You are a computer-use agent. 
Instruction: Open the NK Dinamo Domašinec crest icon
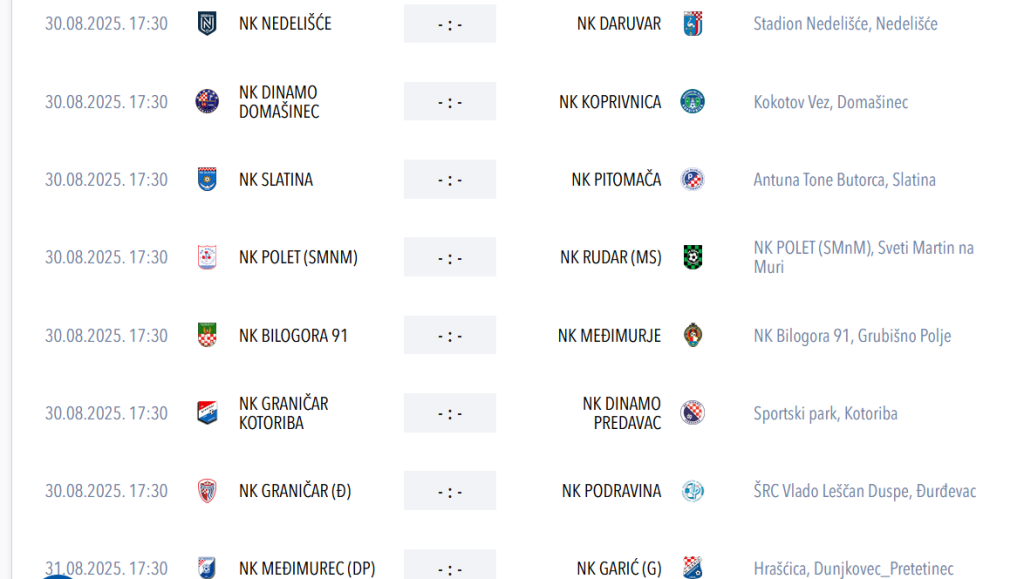(x=207, y=102)
